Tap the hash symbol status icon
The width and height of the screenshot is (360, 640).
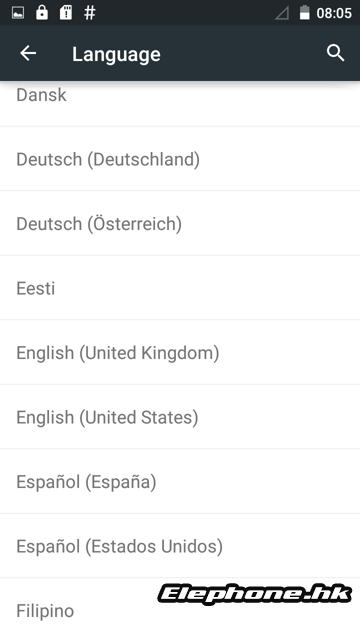[89, 13]
